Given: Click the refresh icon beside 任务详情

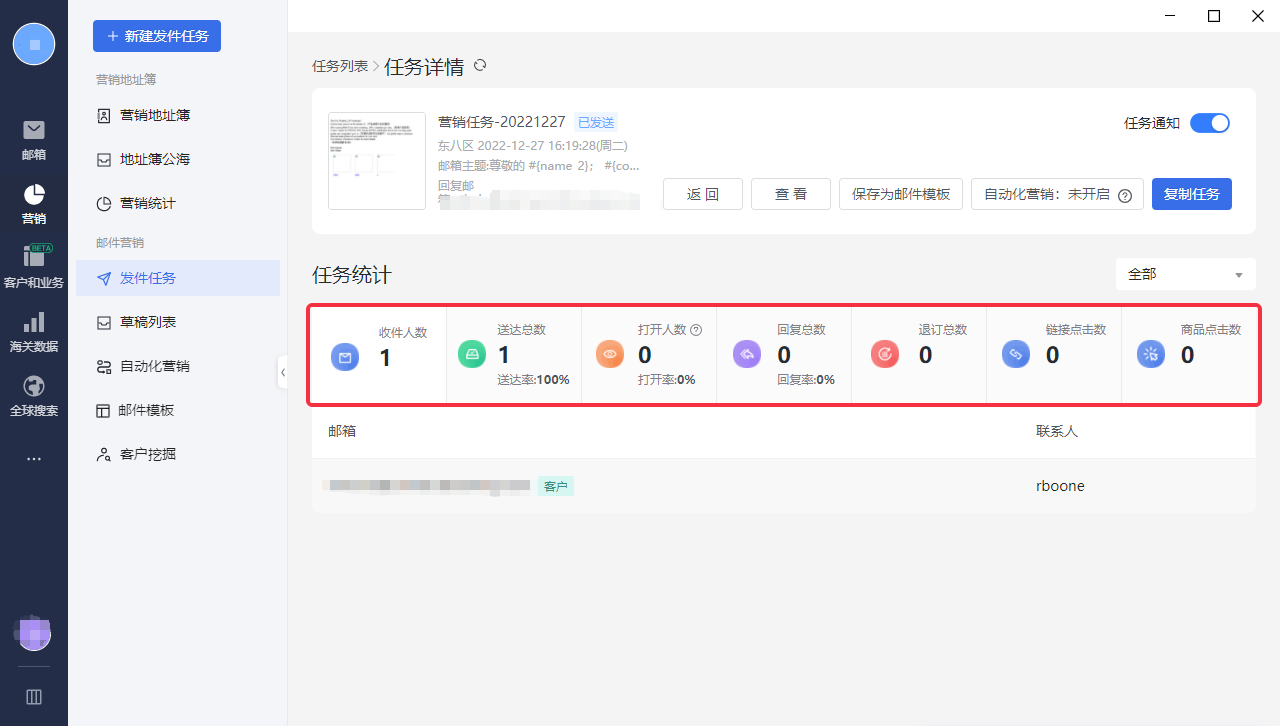Looking at the screenshot, I should (x=480, y=65).
